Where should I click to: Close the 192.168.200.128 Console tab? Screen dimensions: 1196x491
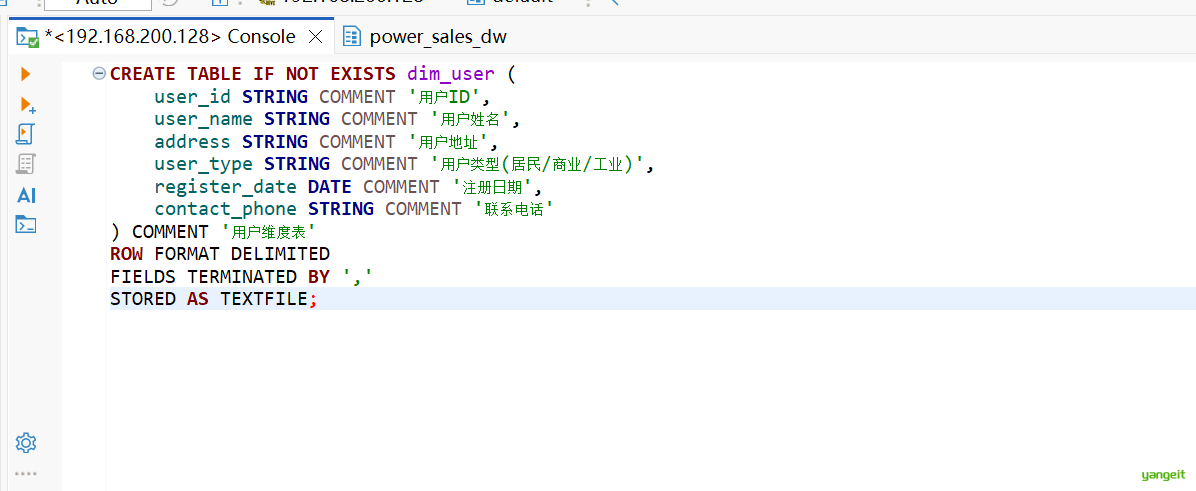(x=315, y=37)
